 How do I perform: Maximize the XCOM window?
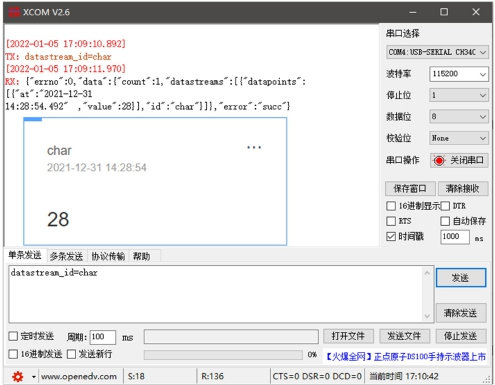[444, 12]
